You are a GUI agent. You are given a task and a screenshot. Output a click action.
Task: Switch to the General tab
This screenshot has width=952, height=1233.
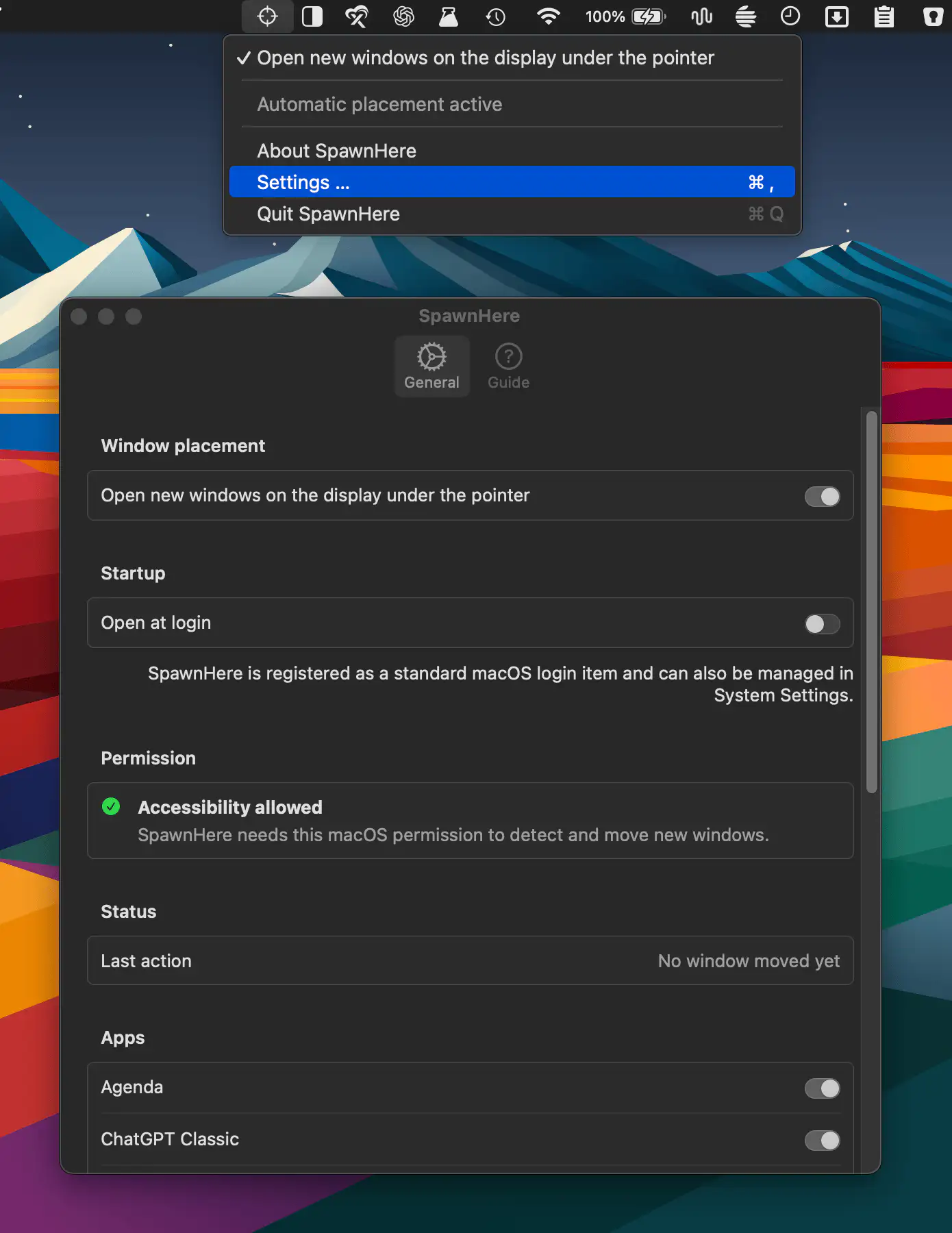431,366
